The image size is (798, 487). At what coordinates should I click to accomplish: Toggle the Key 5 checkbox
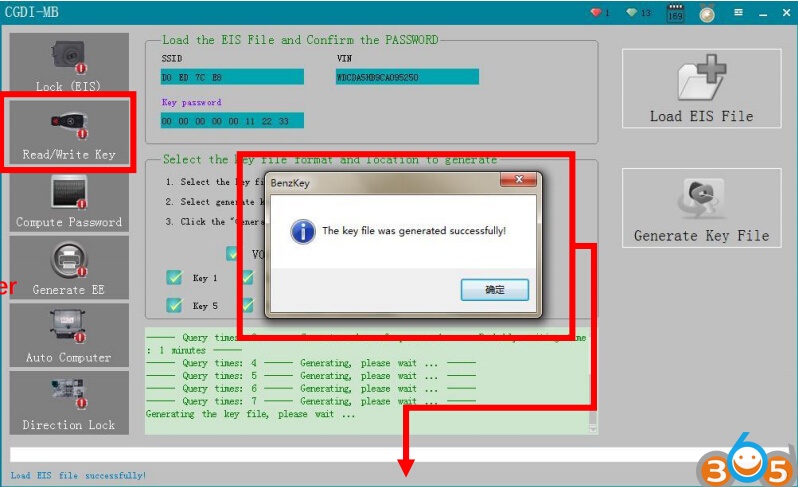tap(174, 305)
